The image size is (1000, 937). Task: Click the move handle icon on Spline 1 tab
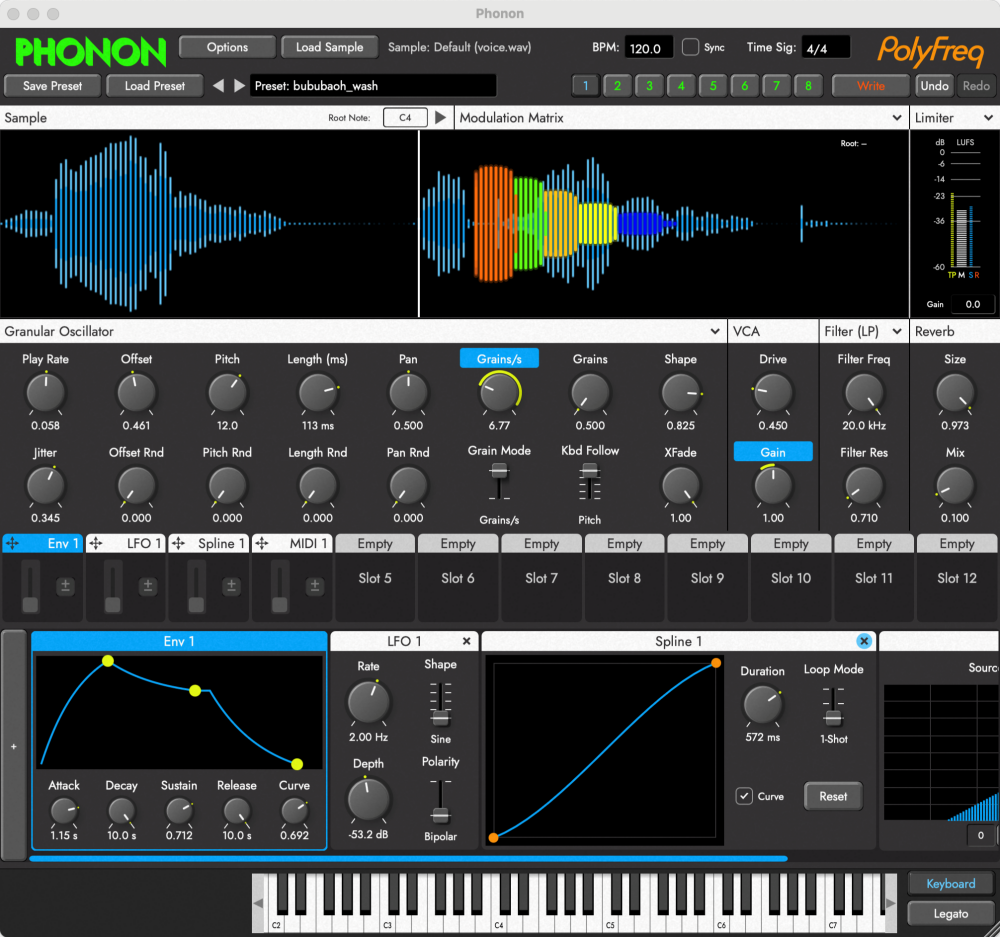(x=179, y=543)
